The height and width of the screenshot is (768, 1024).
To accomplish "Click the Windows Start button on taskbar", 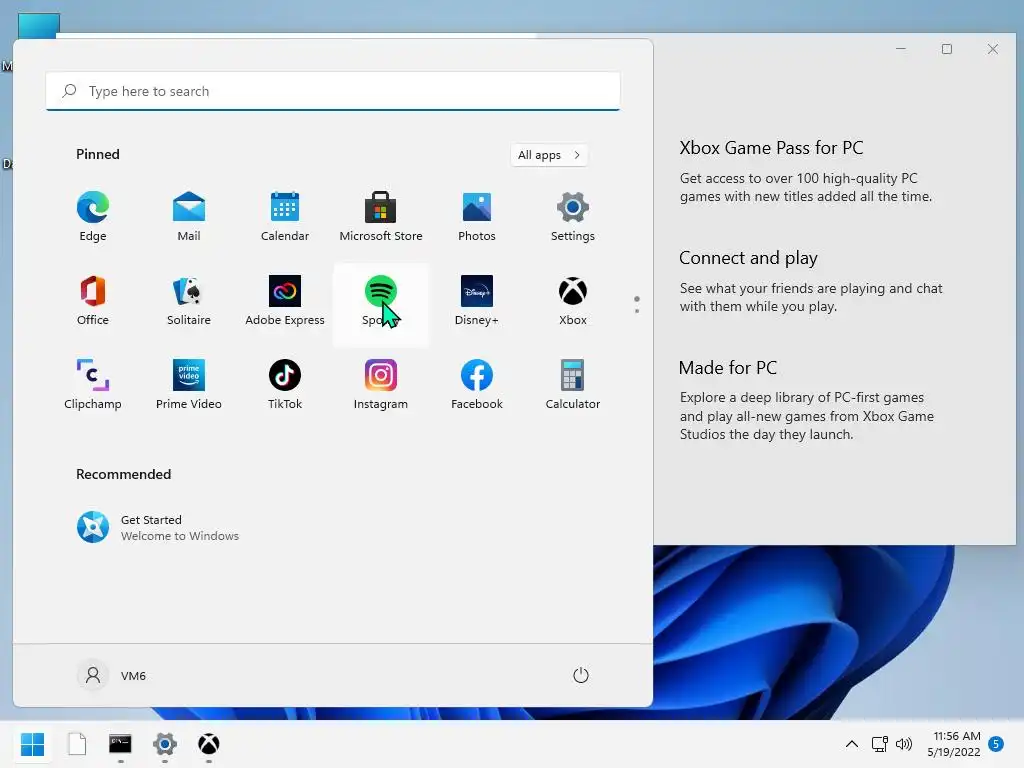I will pyautogui.click(x=32, y=744).
